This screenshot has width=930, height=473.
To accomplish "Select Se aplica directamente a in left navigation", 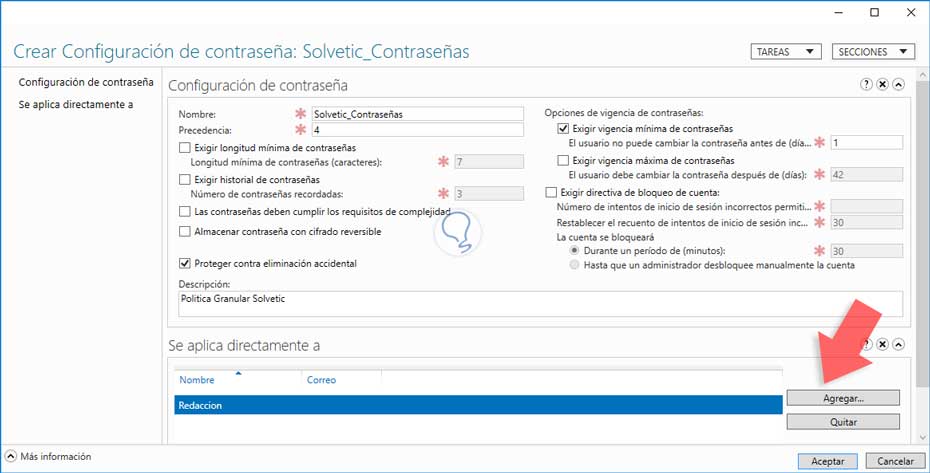I will click(76, 104).
